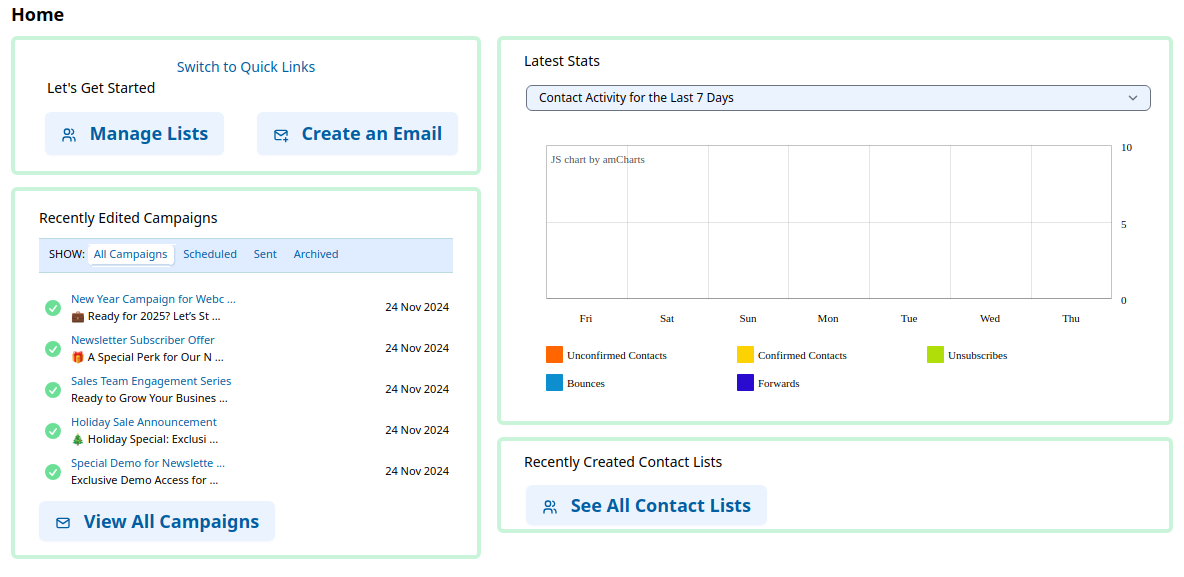Click the amCharts credit link in chart
The height and width of the screenshot is (577, 1184).
[x=597, y=160]
